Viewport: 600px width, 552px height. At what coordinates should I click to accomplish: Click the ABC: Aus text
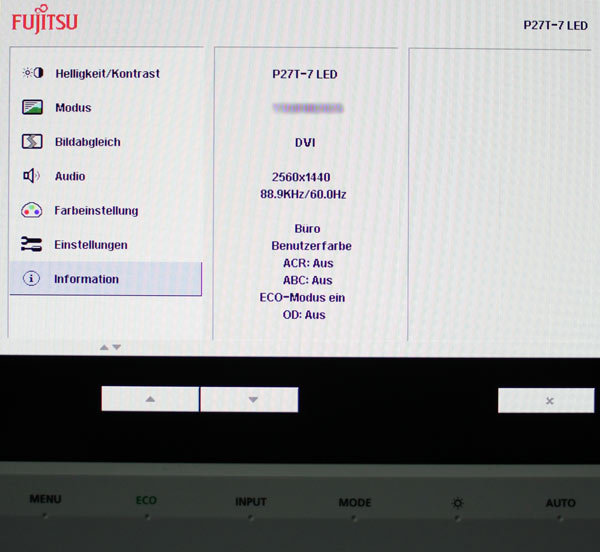click(x=308, y=280)
